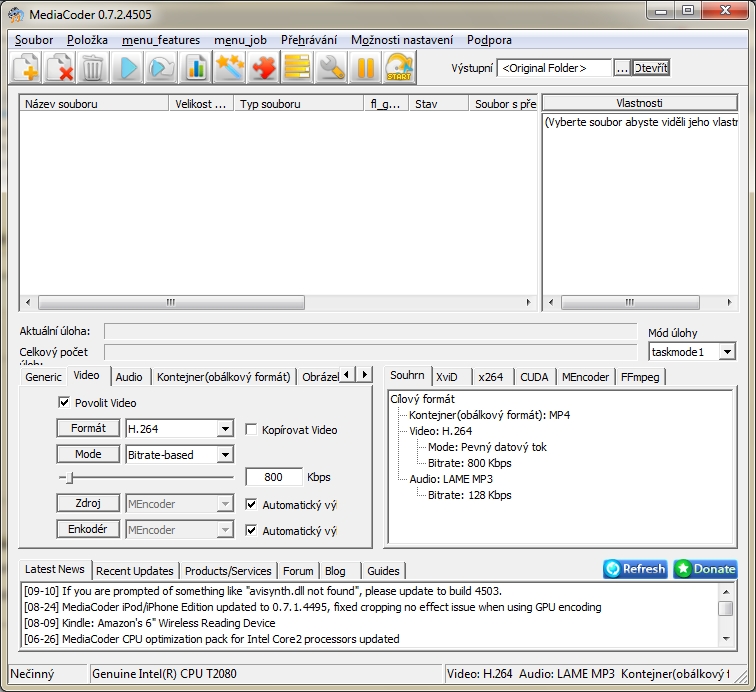
Task: Select the Video: H.264 tree item
Action: pos(441,431)
